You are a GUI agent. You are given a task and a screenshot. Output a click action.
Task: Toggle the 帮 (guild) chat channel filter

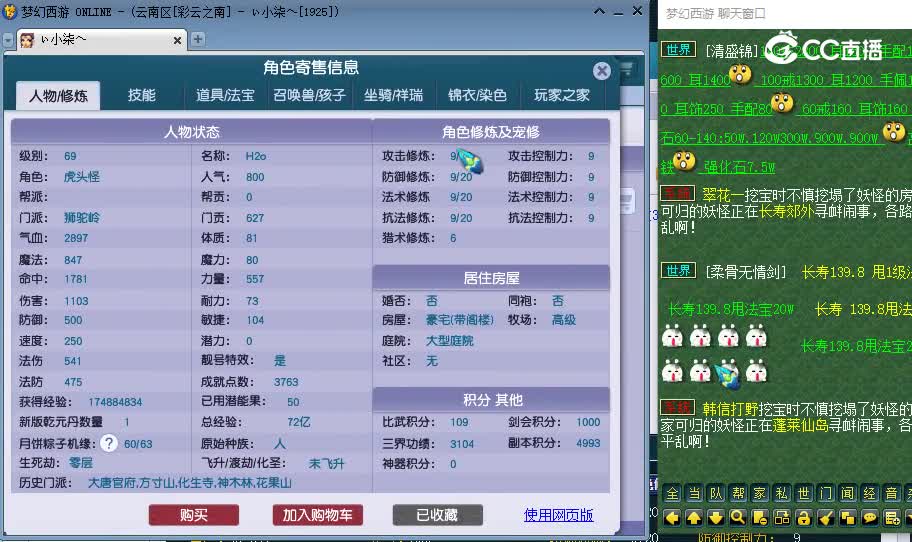[738, 494]
